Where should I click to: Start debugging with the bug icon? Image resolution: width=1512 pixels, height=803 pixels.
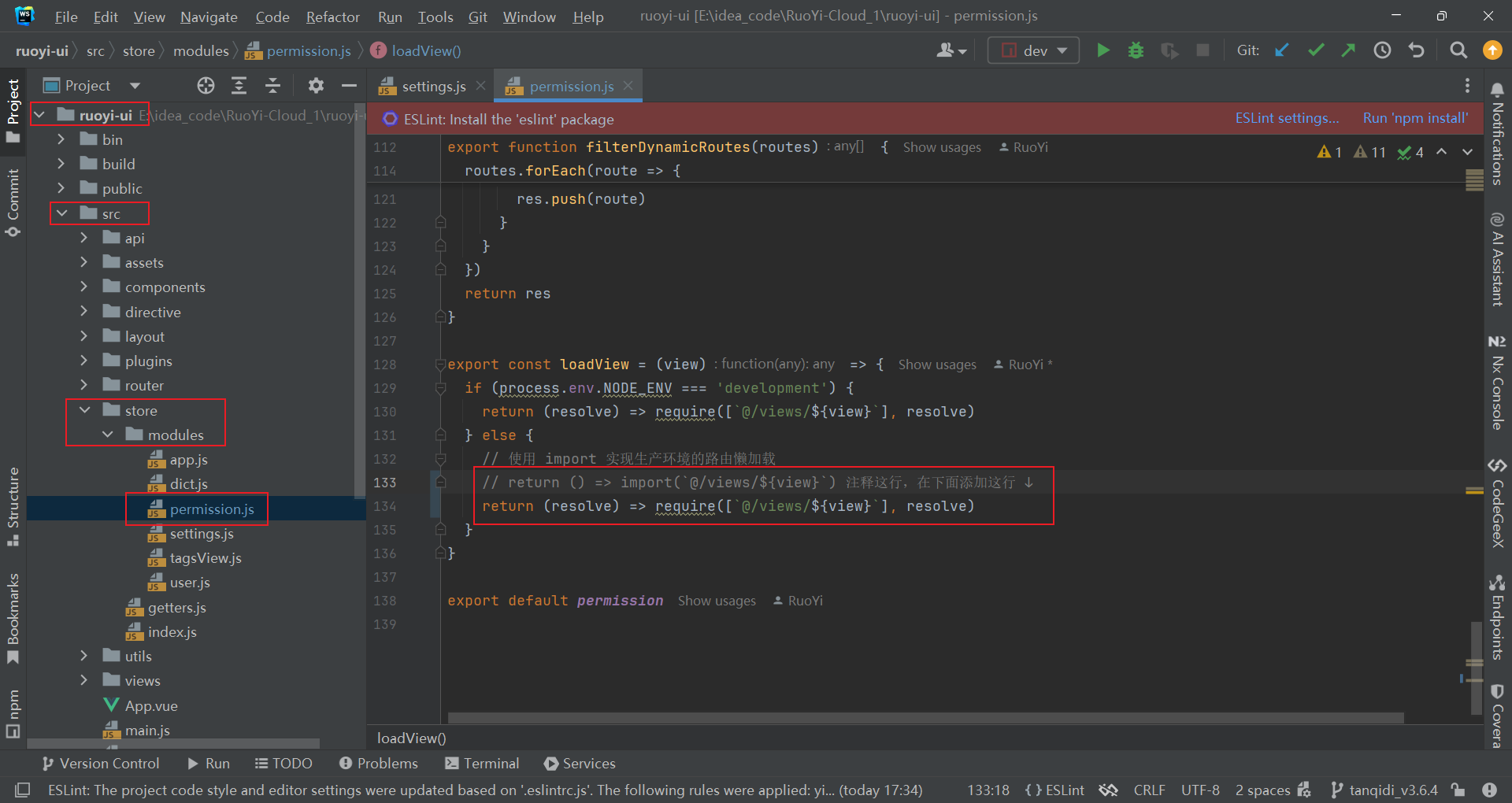(1136, 50)
